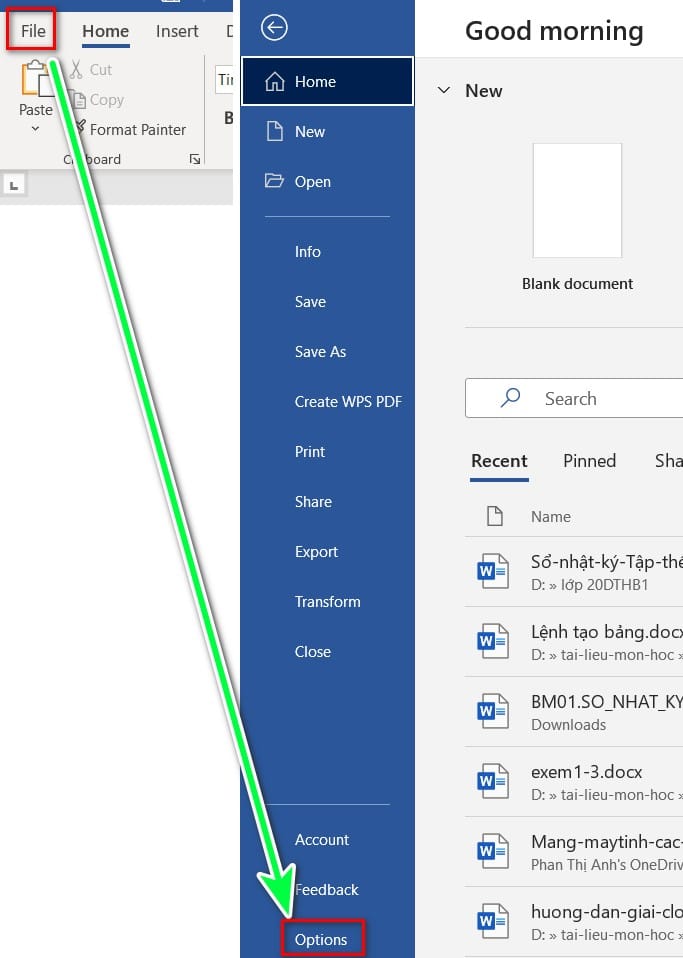Click the New page icon in sidebar
683x958 pixels.
point(275,131)
